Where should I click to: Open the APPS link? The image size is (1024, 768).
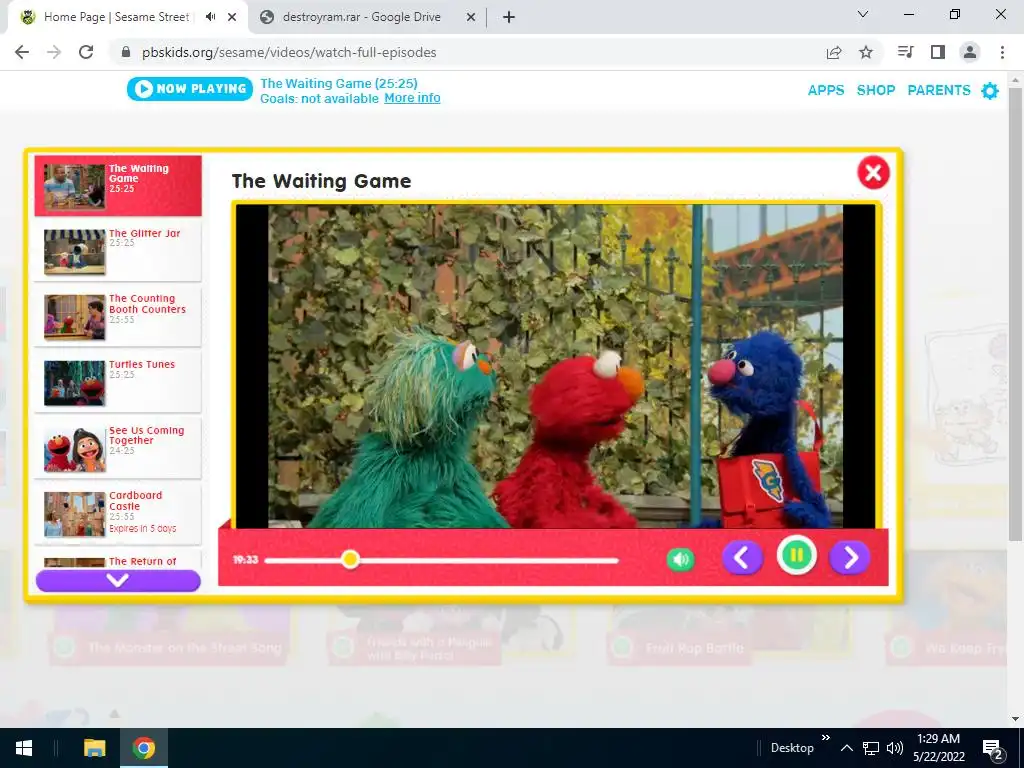tap(826, 90)
